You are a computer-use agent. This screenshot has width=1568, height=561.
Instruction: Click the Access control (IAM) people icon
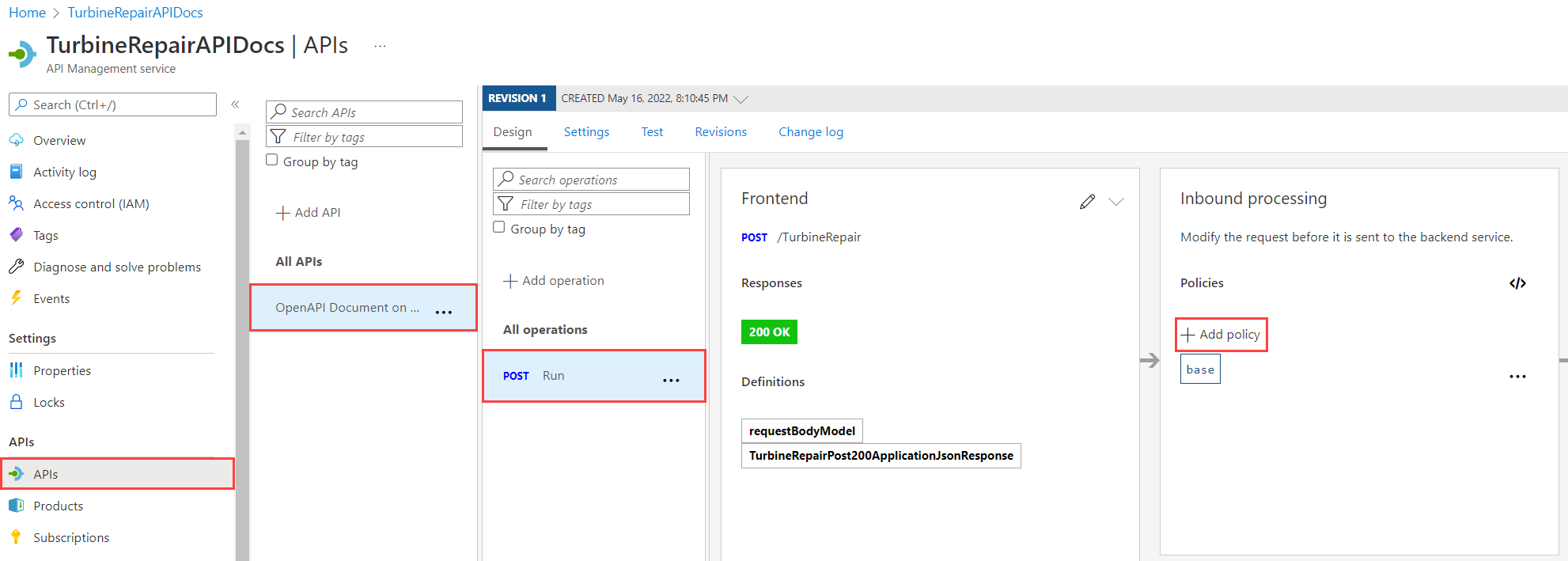[16, 203]
